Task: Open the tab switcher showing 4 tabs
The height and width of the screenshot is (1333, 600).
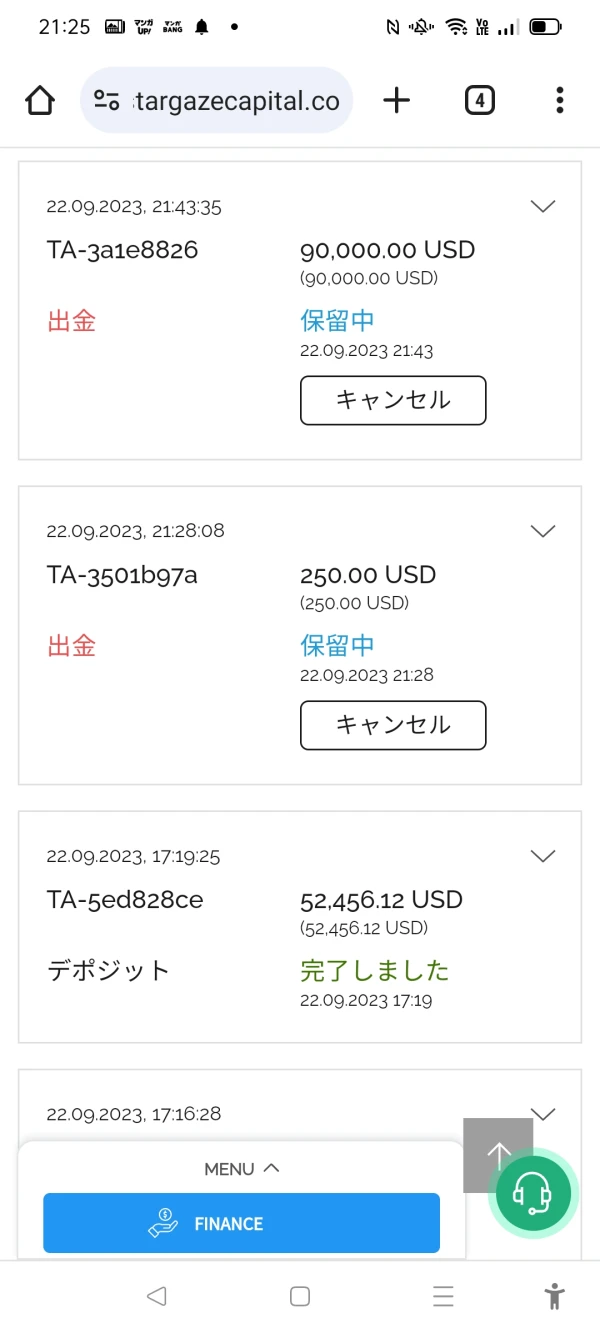Action: pos(479,100)
